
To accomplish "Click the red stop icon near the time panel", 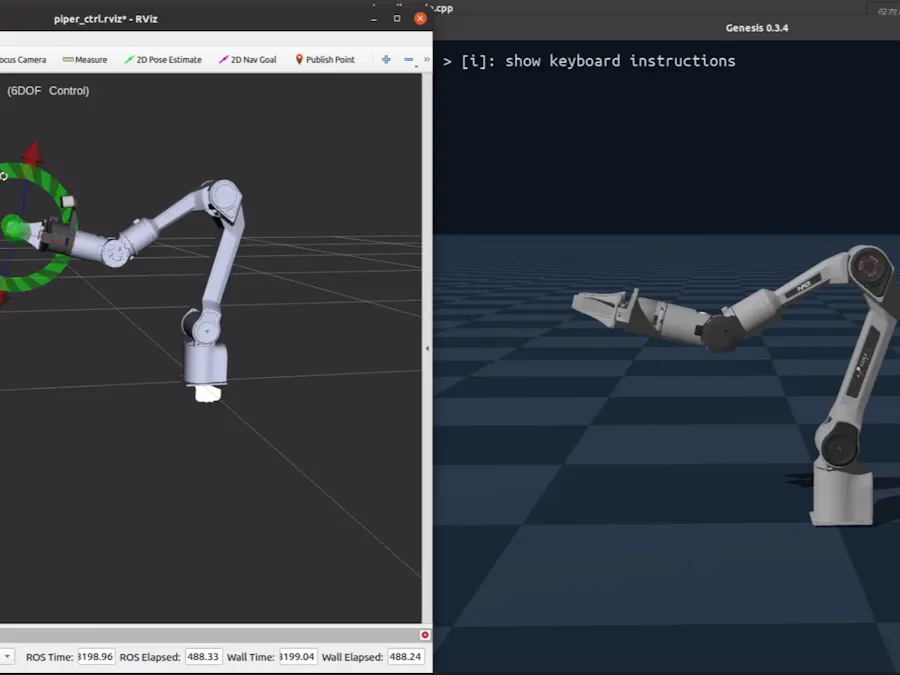I will coord(424,635).
